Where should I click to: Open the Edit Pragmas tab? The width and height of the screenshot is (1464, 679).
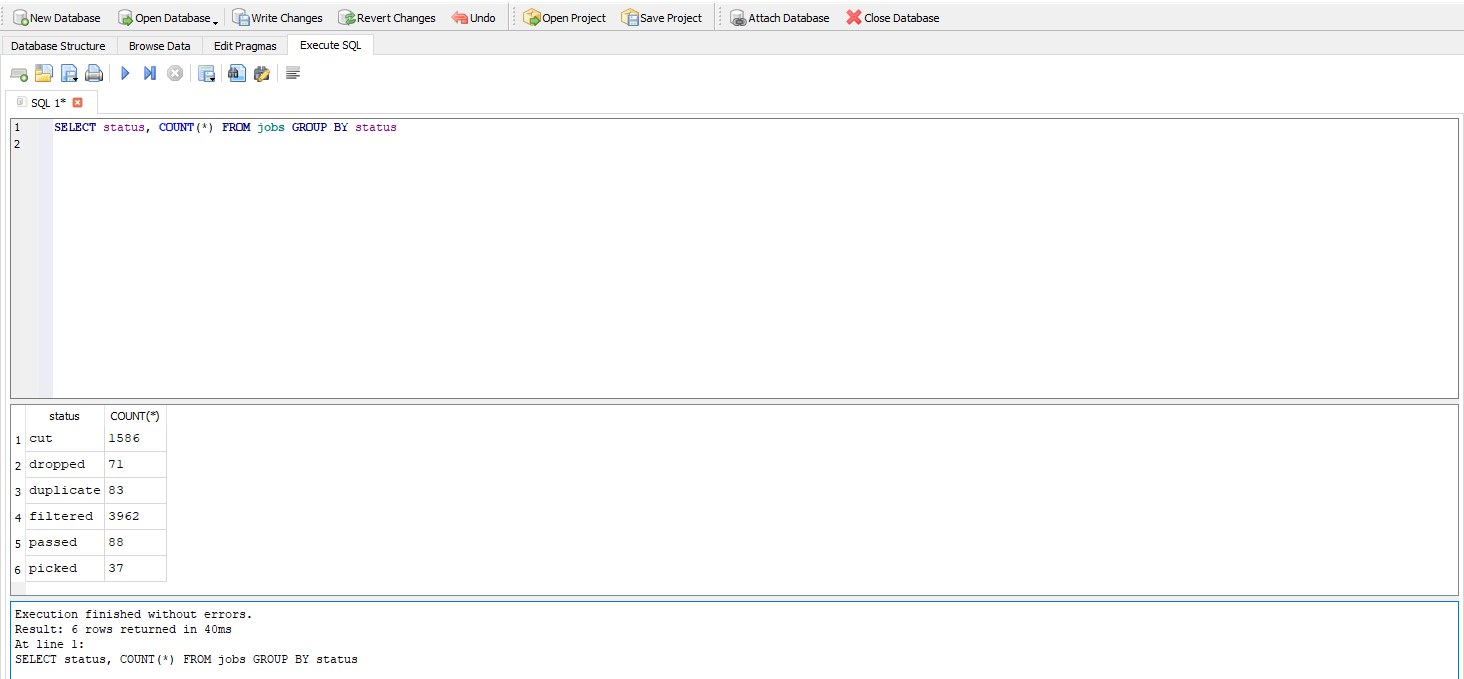[x=245, y=46]
